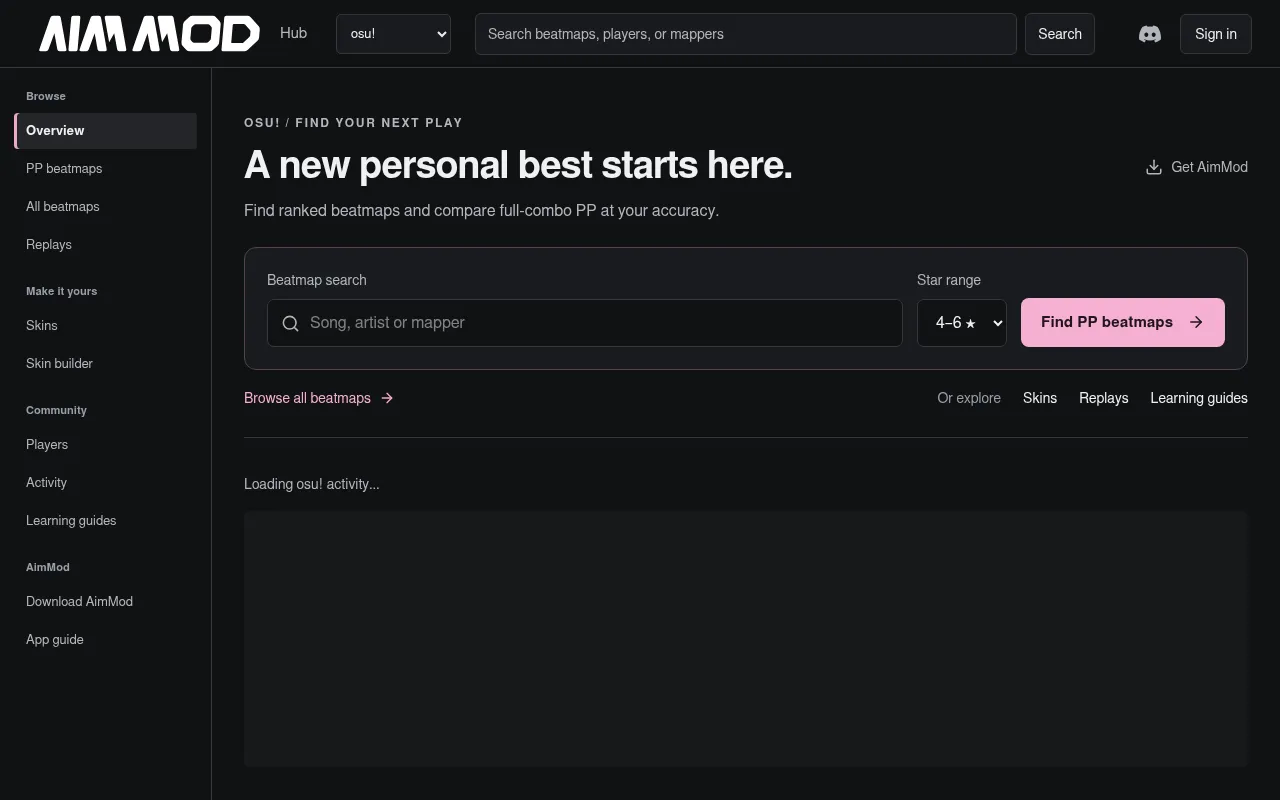Open the Discord icon link

tap(1150, 34)
